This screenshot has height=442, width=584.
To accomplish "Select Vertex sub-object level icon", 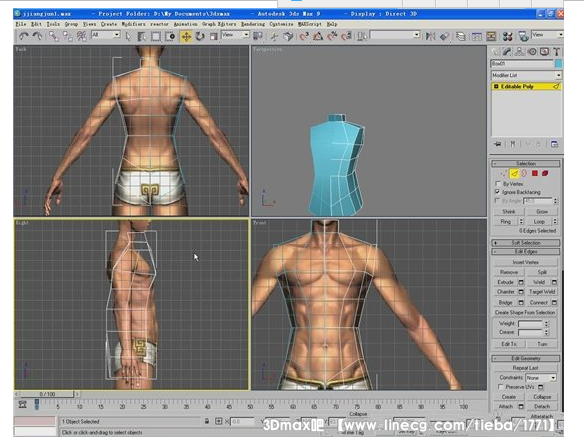I will (504, 173).
